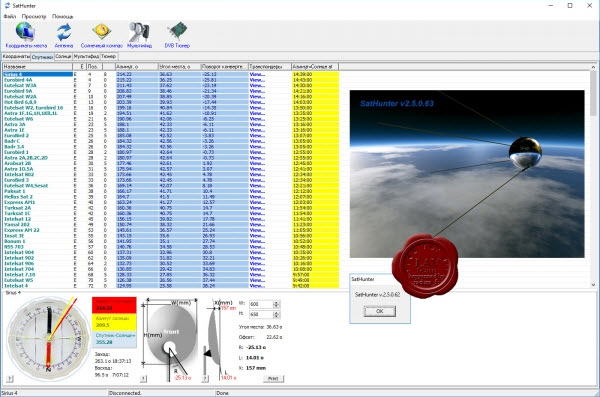Decrease the H dish height spinner value
This screenshot has height=397, width=600.
(x=277, y=316)
